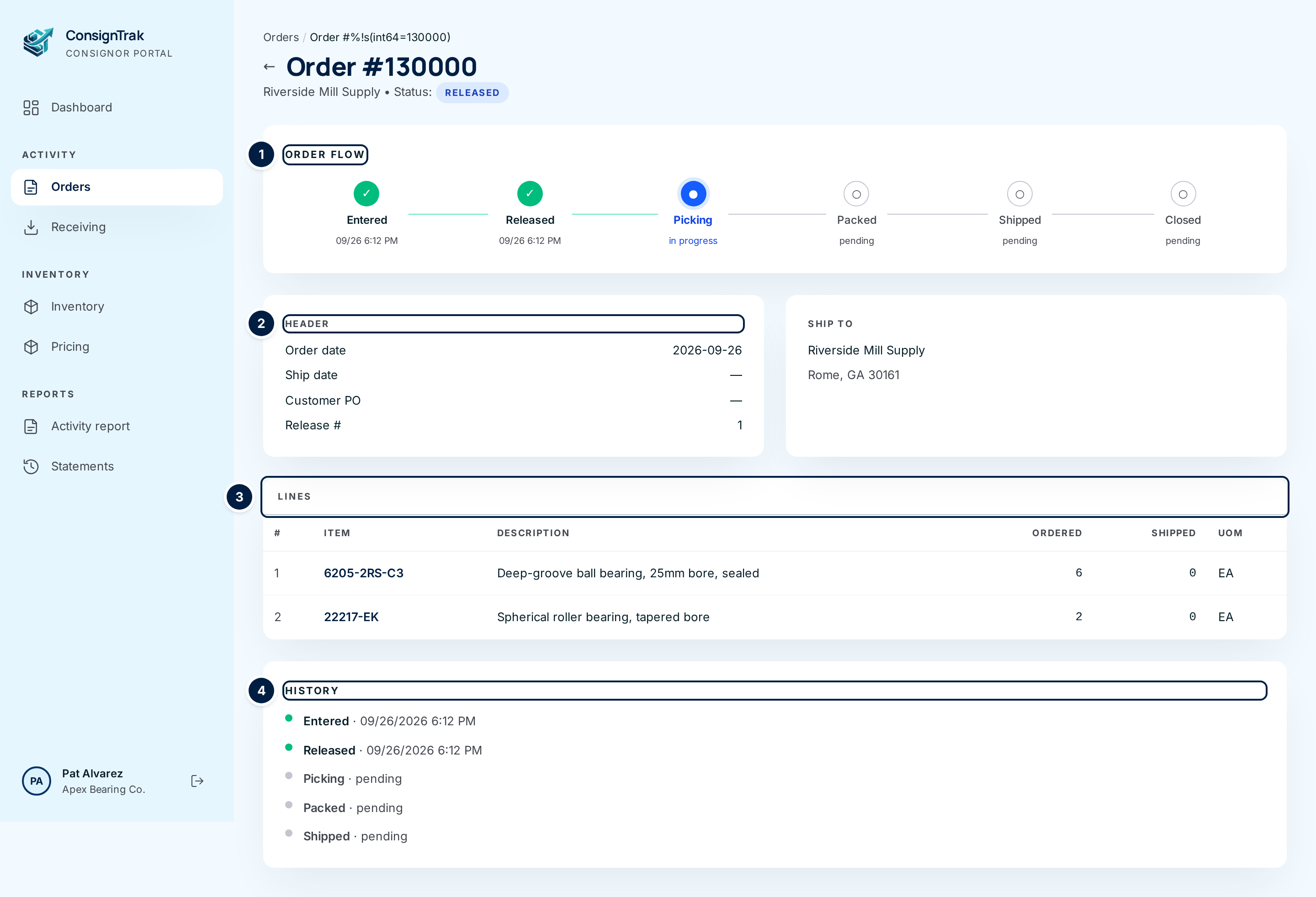Open Inventory in the sidebar
The image size is (1316, 897).
point(117,307)
